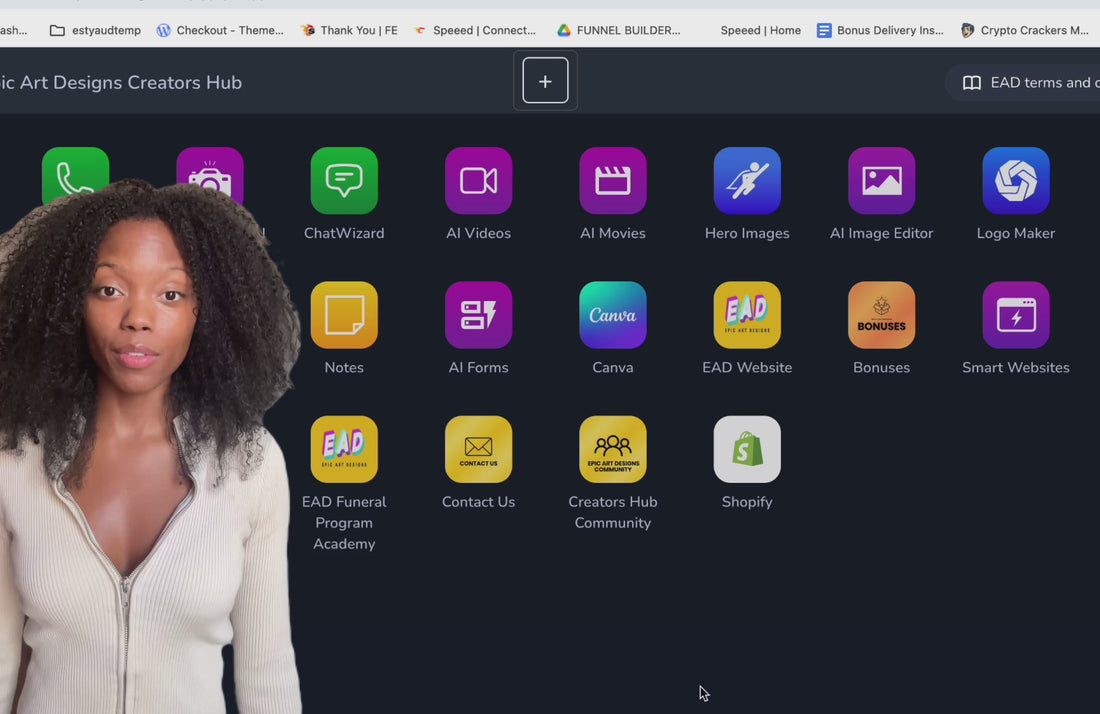Open the AI Forms icon

pyautogui.click(x=478, y=315)
